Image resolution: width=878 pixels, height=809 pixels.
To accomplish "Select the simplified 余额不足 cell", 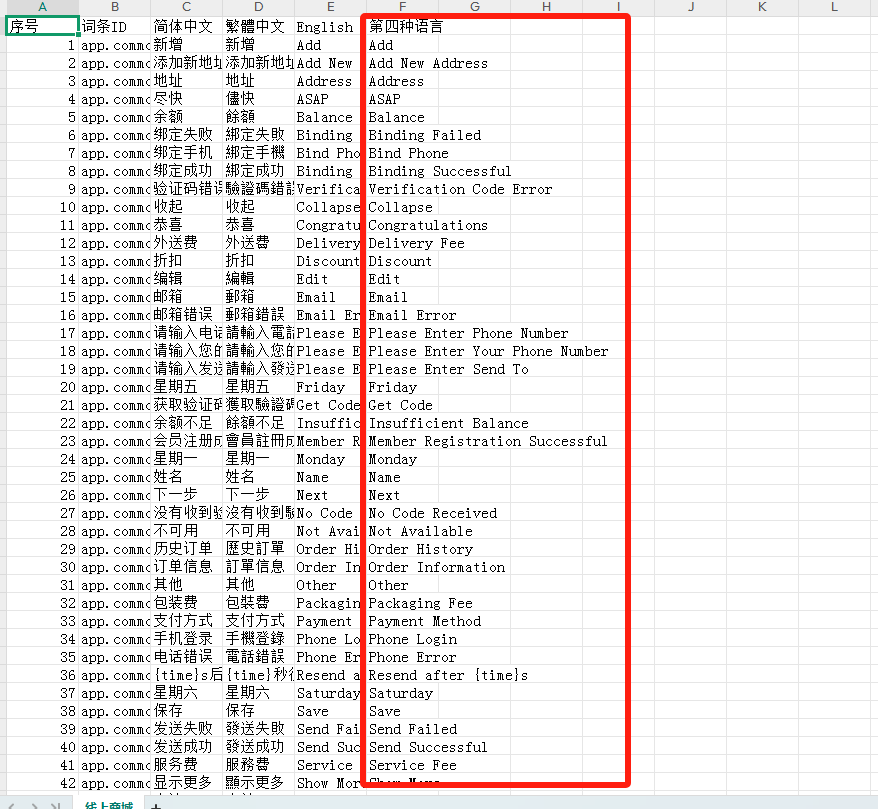I will click(x=186, y=423).
